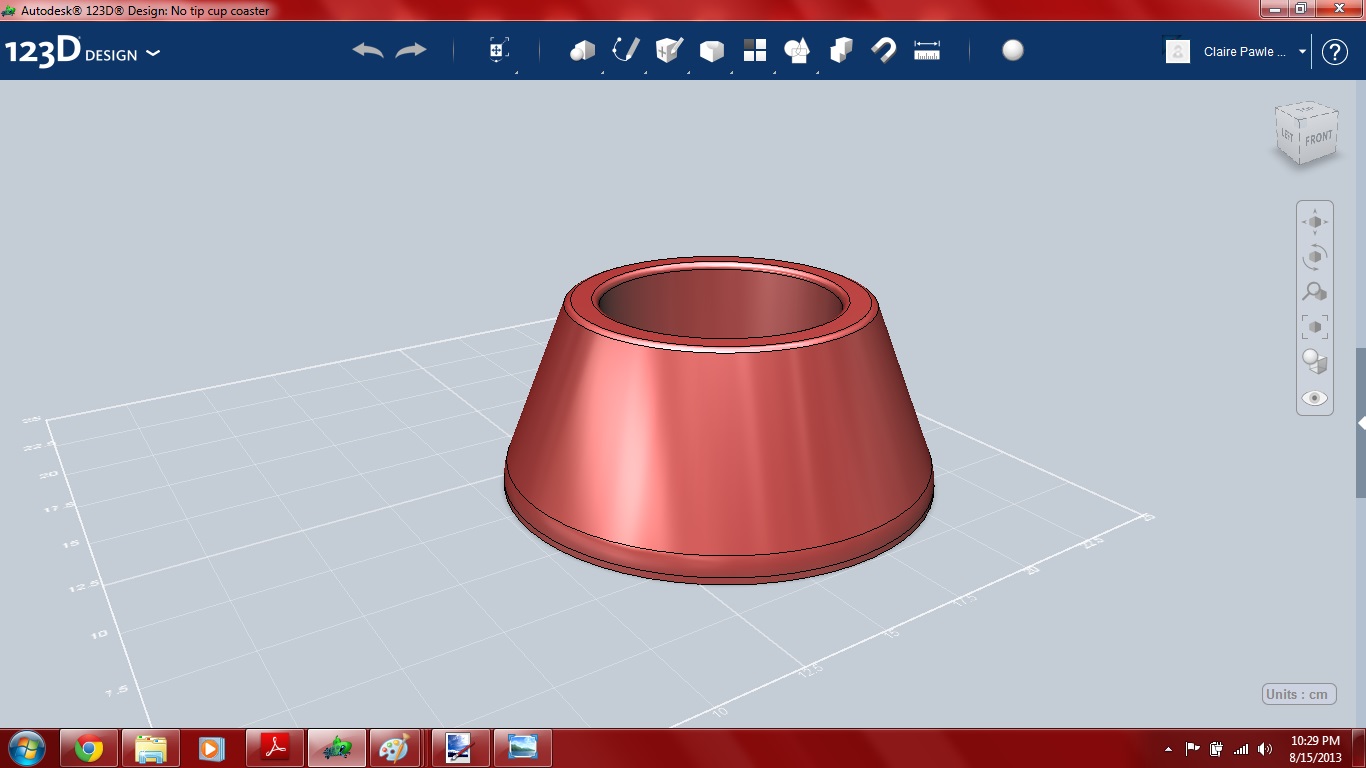Select the Pan navigation tool
This screenshot has width=1366, height=768.
(x=1315, y=222)
